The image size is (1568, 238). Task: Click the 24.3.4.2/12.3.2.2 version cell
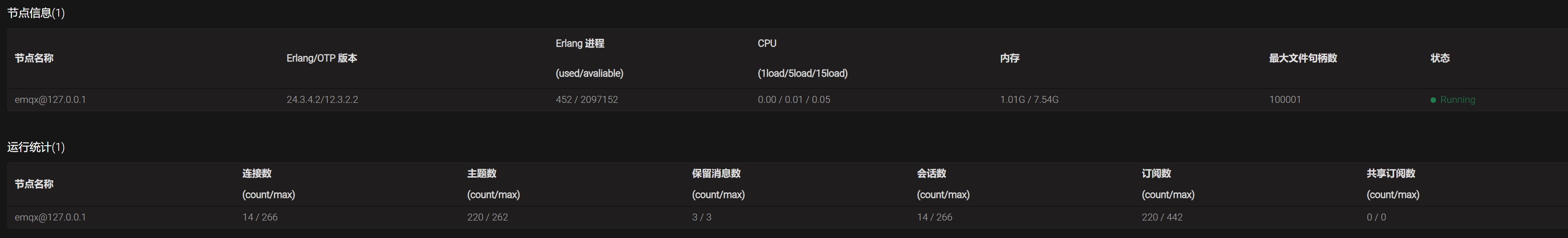coord(322,100)
